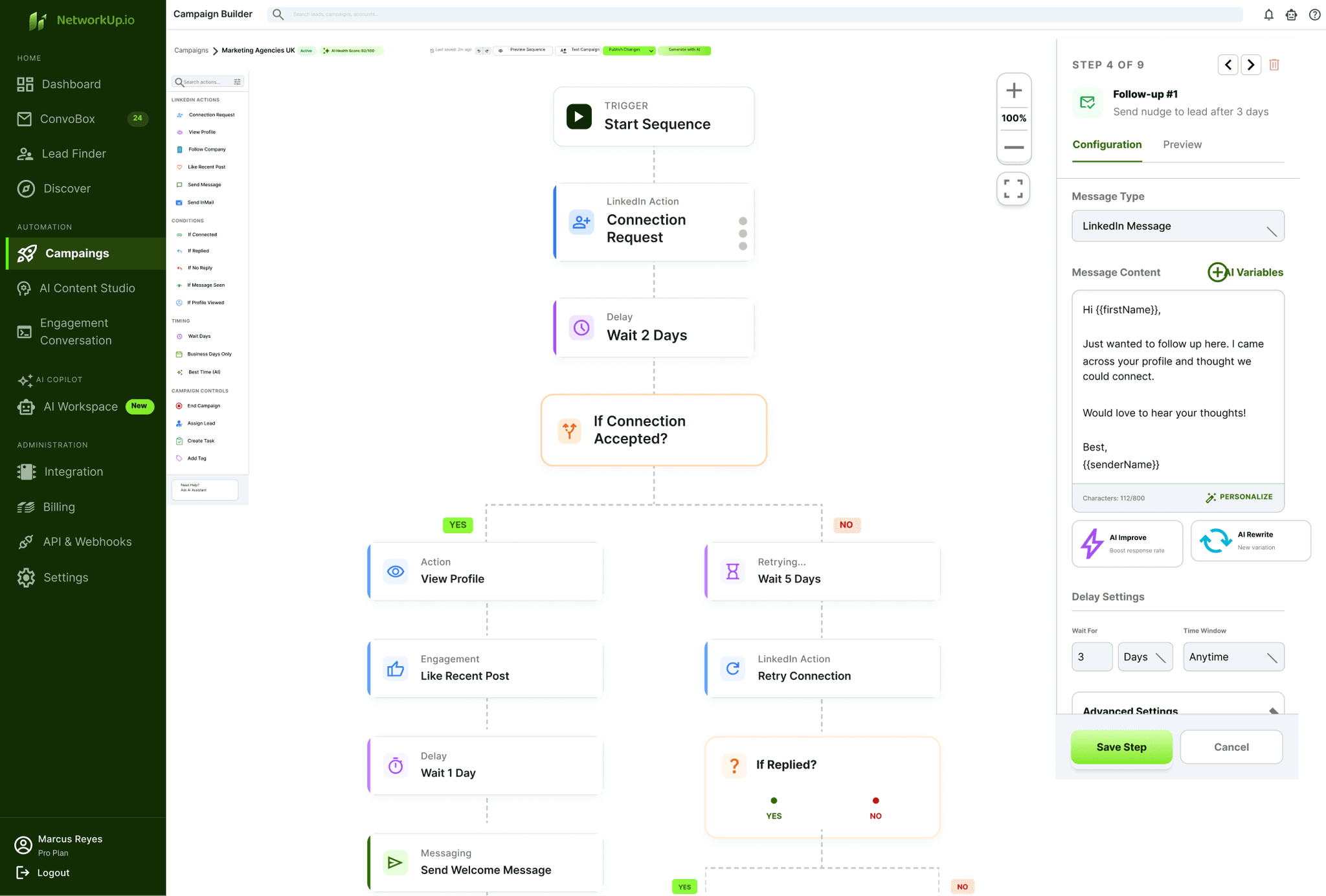Select If Connection Accepted node
The image size is (1326, 896).
click(654, 430)
